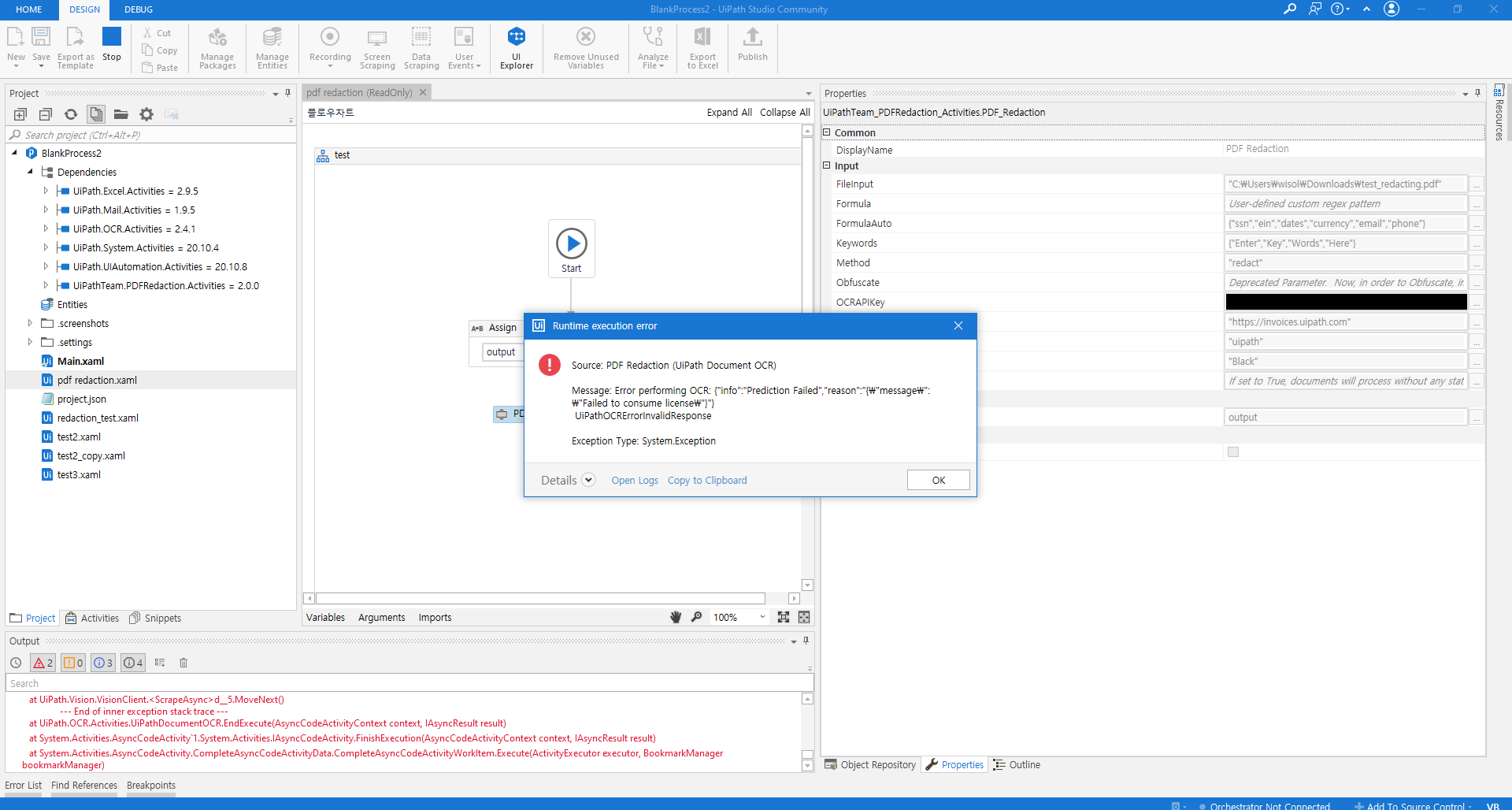Collapse the Input properties section
Screen dimensions: 1512x810
click(x=827, y=165)
